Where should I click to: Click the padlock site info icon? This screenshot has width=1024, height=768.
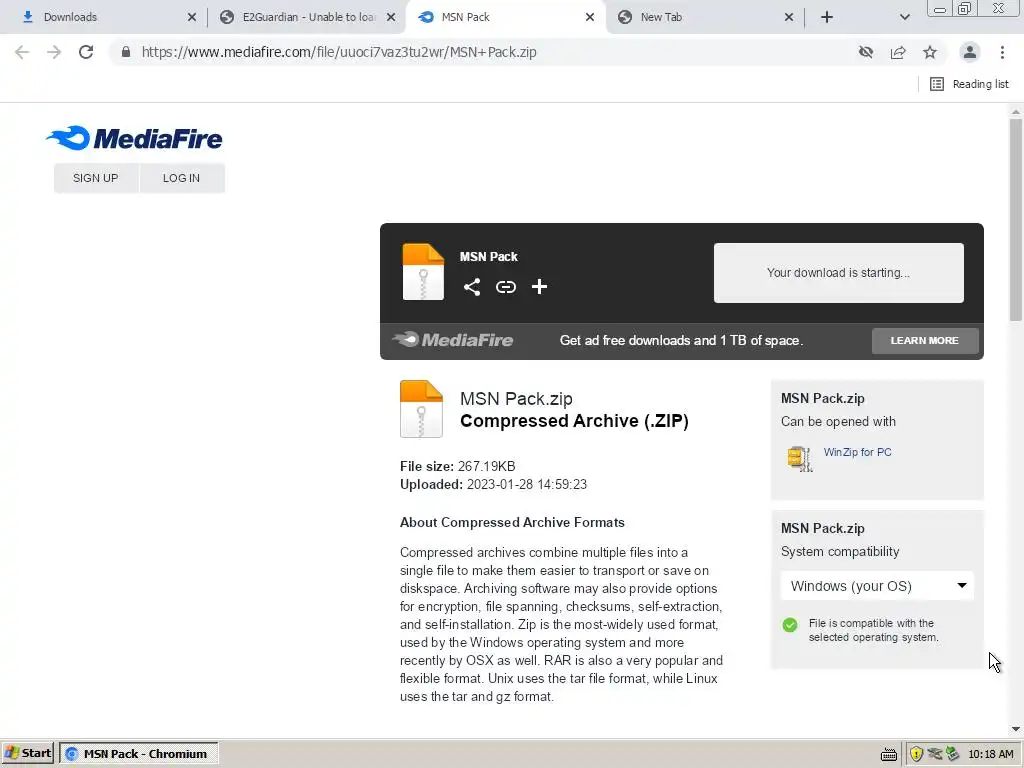[x=125, y=52]
